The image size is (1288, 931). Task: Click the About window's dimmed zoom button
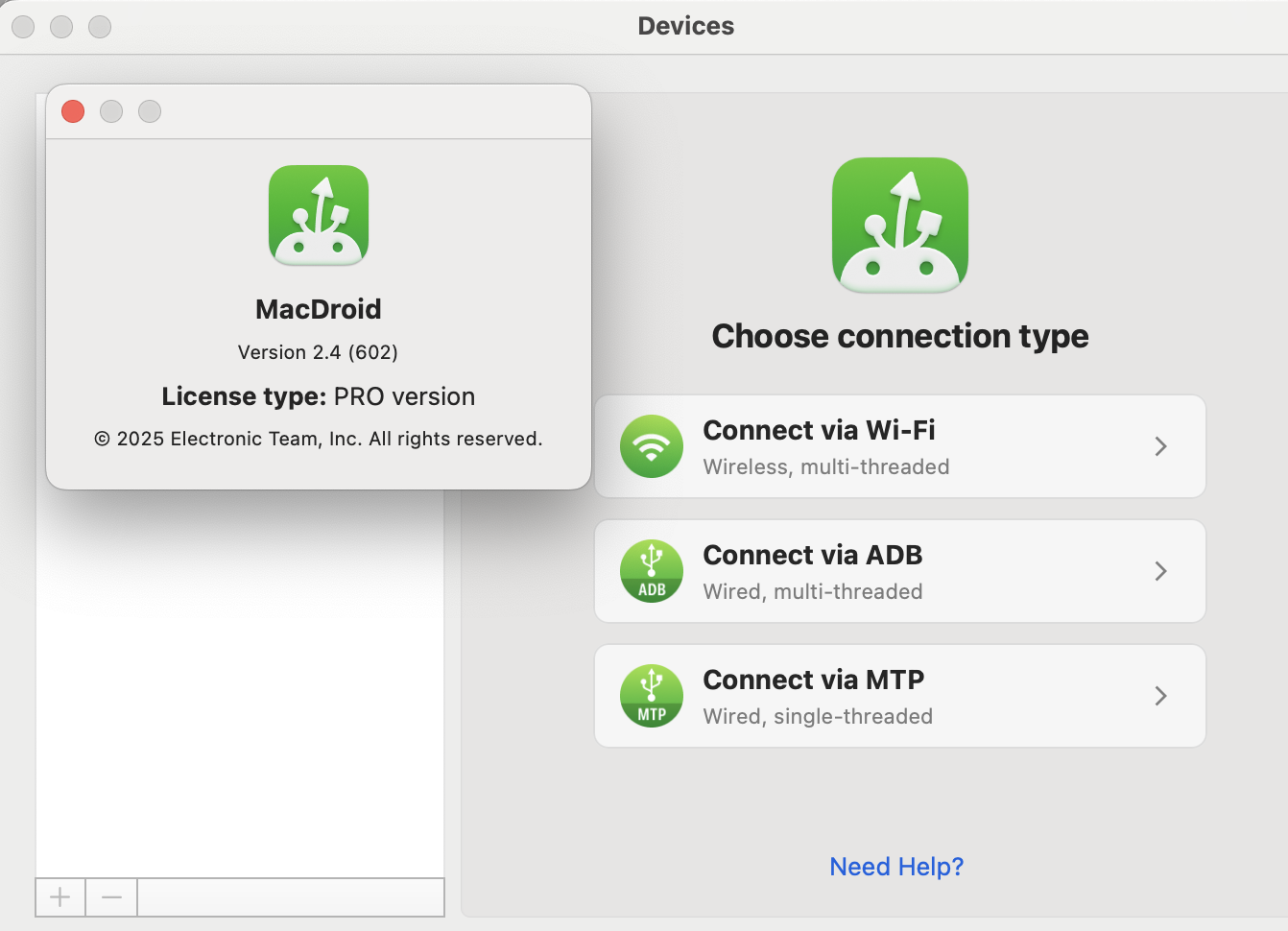(x=150, y=111)
